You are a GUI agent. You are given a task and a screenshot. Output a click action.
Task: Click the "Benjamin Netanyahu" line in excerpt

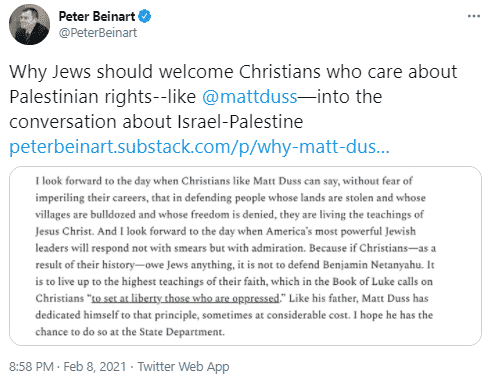[235, 265]
